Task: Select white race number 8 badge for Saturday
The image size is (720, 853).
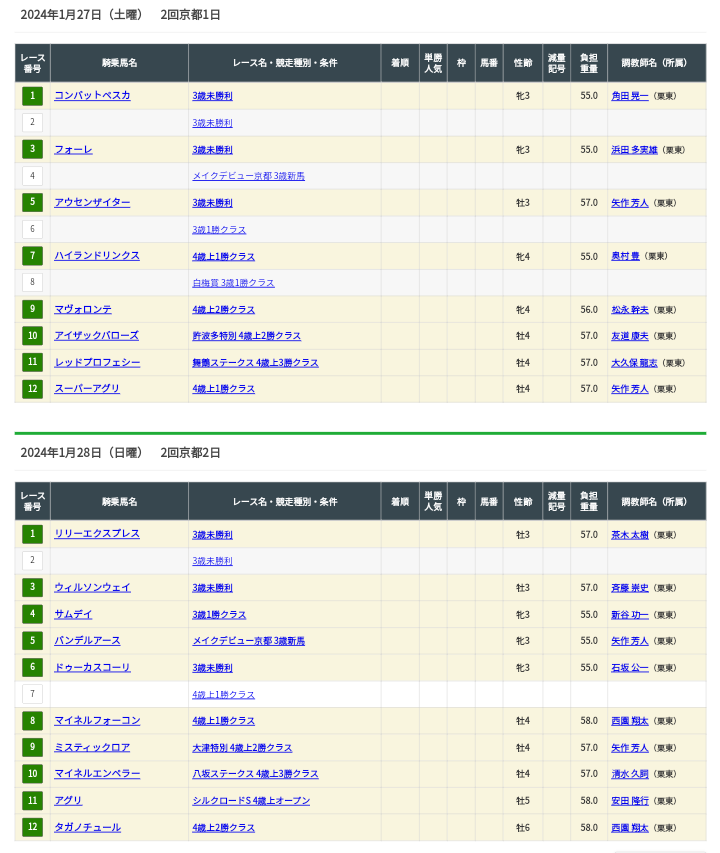Action: [x=33, y=282]
